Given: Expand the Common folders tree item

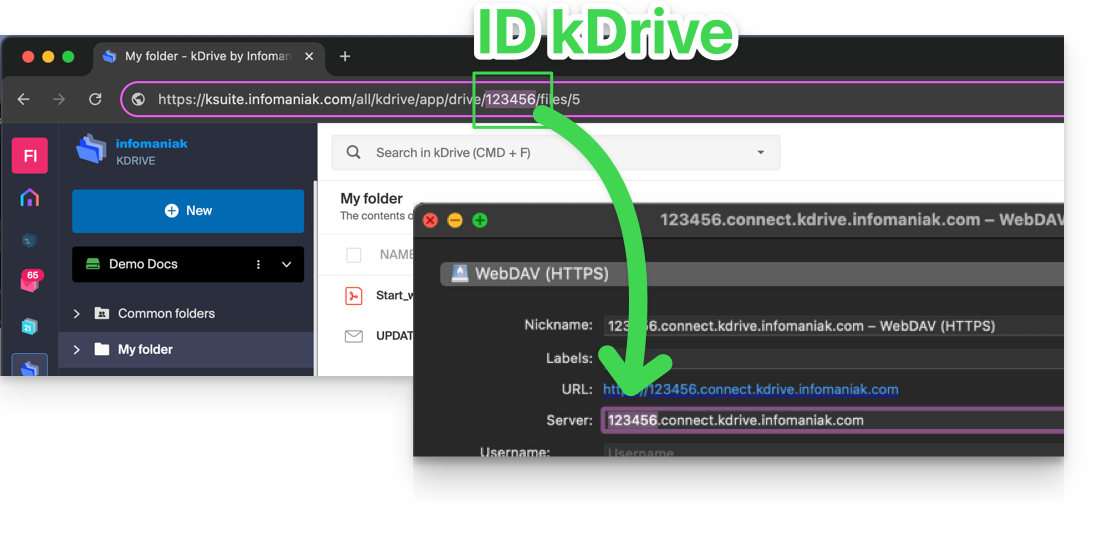Looking at the screenshot, I should coord(77,314).
